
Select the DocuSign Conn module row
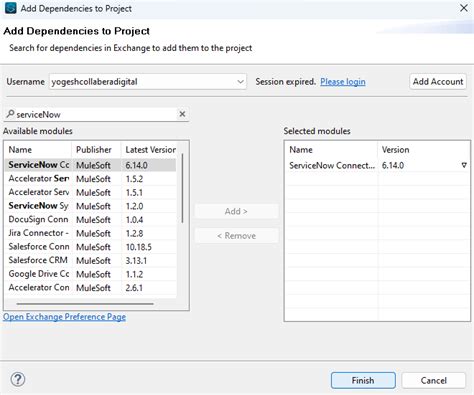point(90,220)
